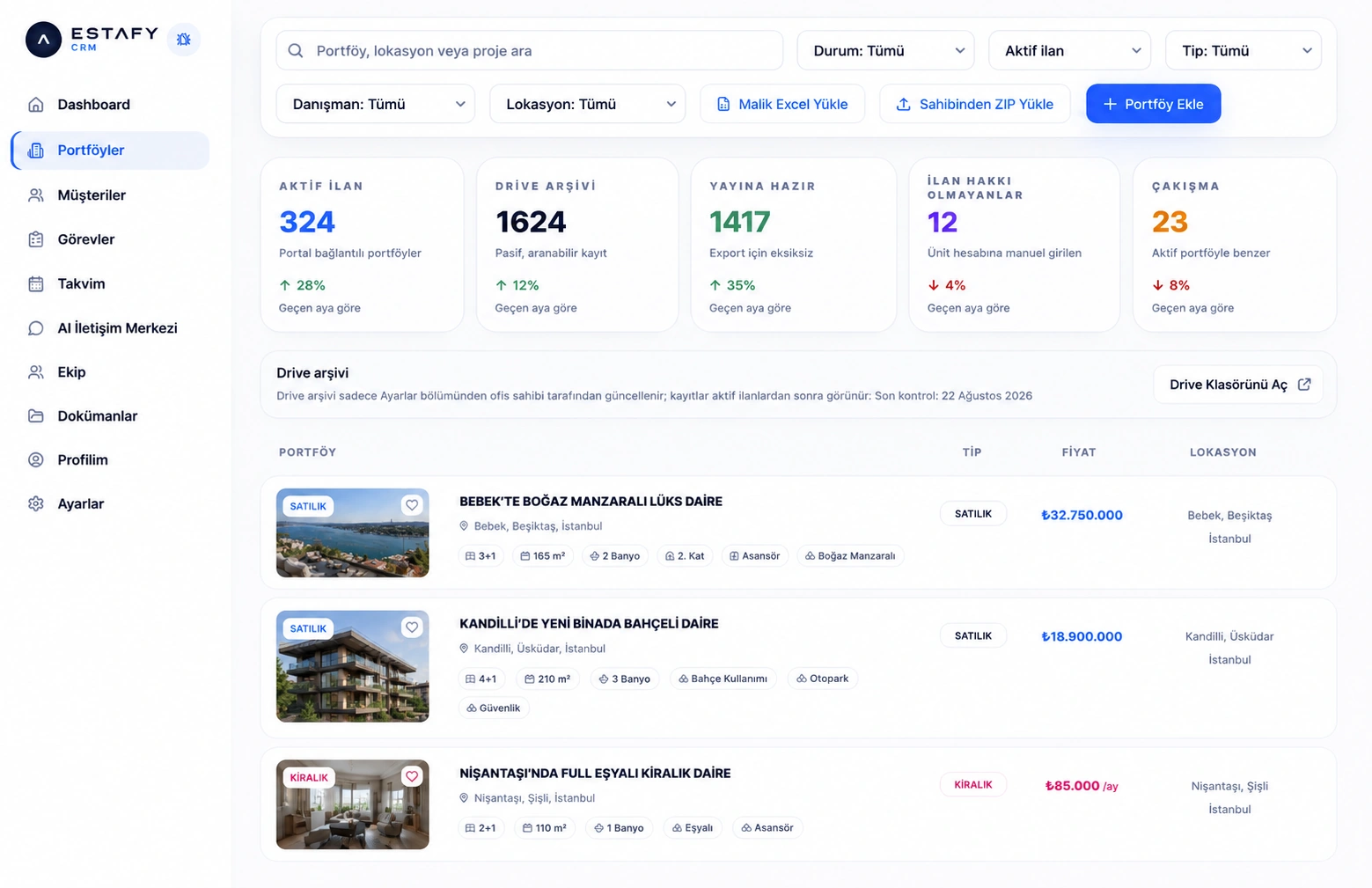Image resolution: width=1372 pixels, height=888 pixels.
Task: Click the ₺85.000 /ay rent price
Action: pos(1082,786)
